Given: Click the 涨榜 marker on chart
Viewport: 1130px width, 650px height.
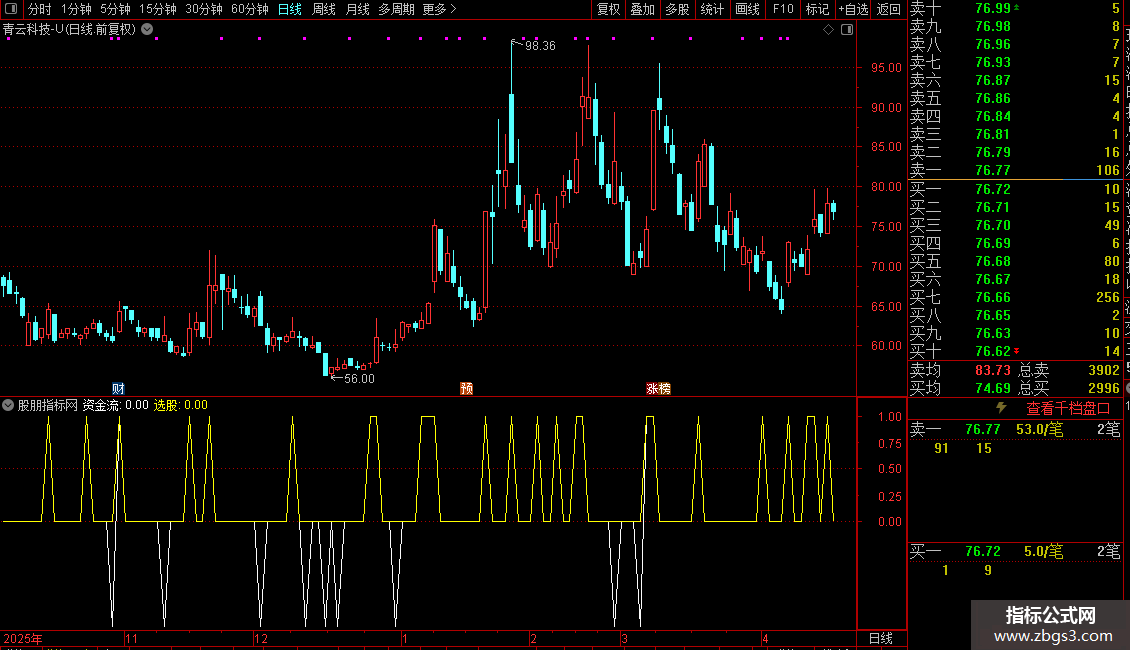Looking at the screenshot, I should click(658, 388).
